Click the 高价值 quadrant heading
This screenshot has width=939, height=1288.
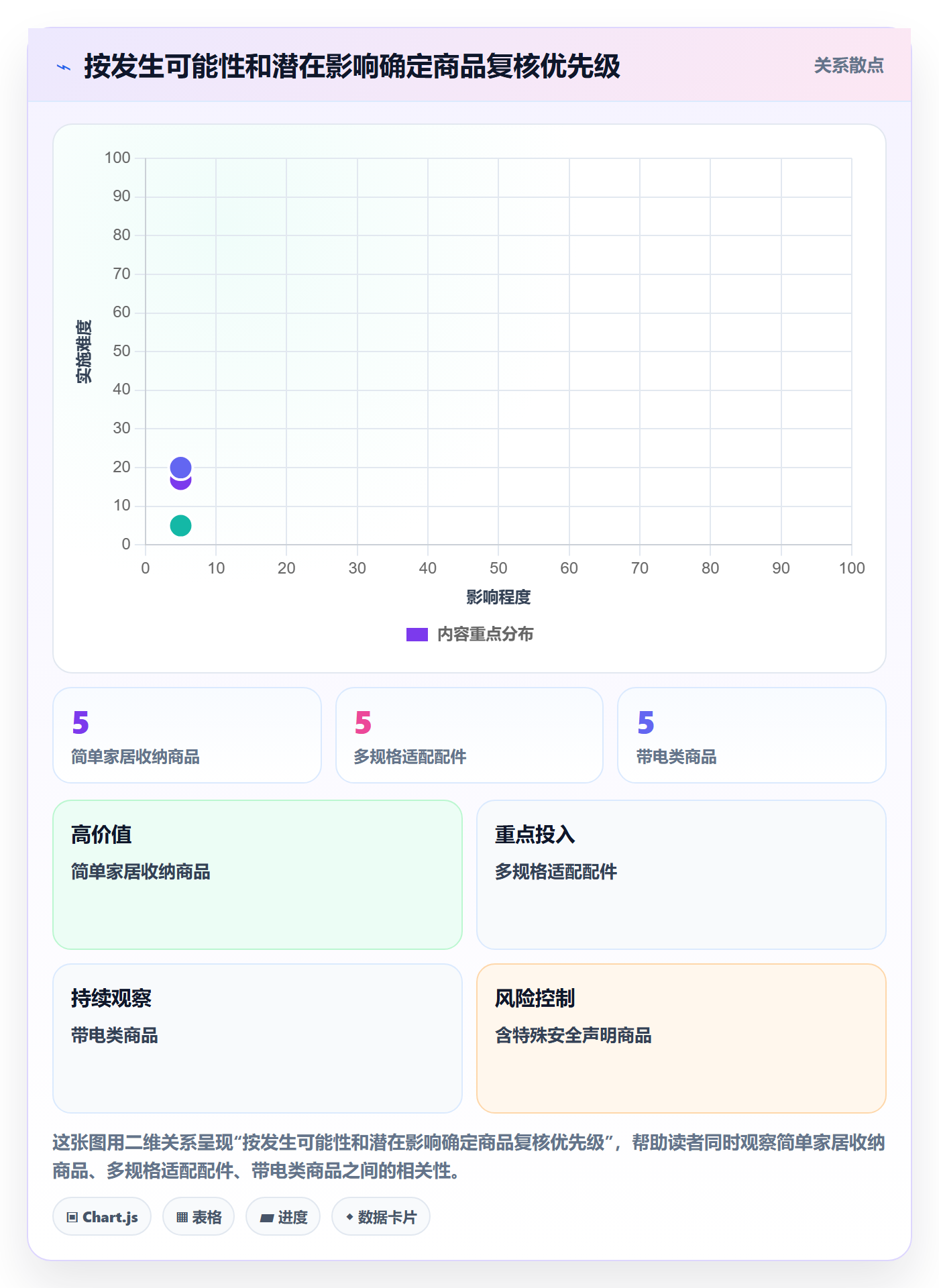pos(101,835)
